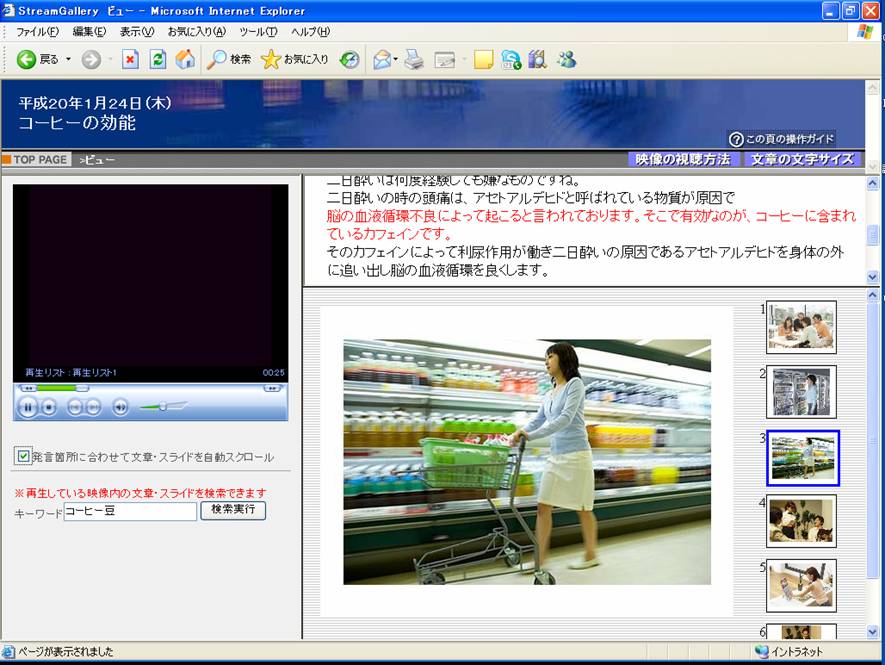Open the お気に入り favorites star button
Viewport: 885px width, 665px height.
(x=294, y=60)
